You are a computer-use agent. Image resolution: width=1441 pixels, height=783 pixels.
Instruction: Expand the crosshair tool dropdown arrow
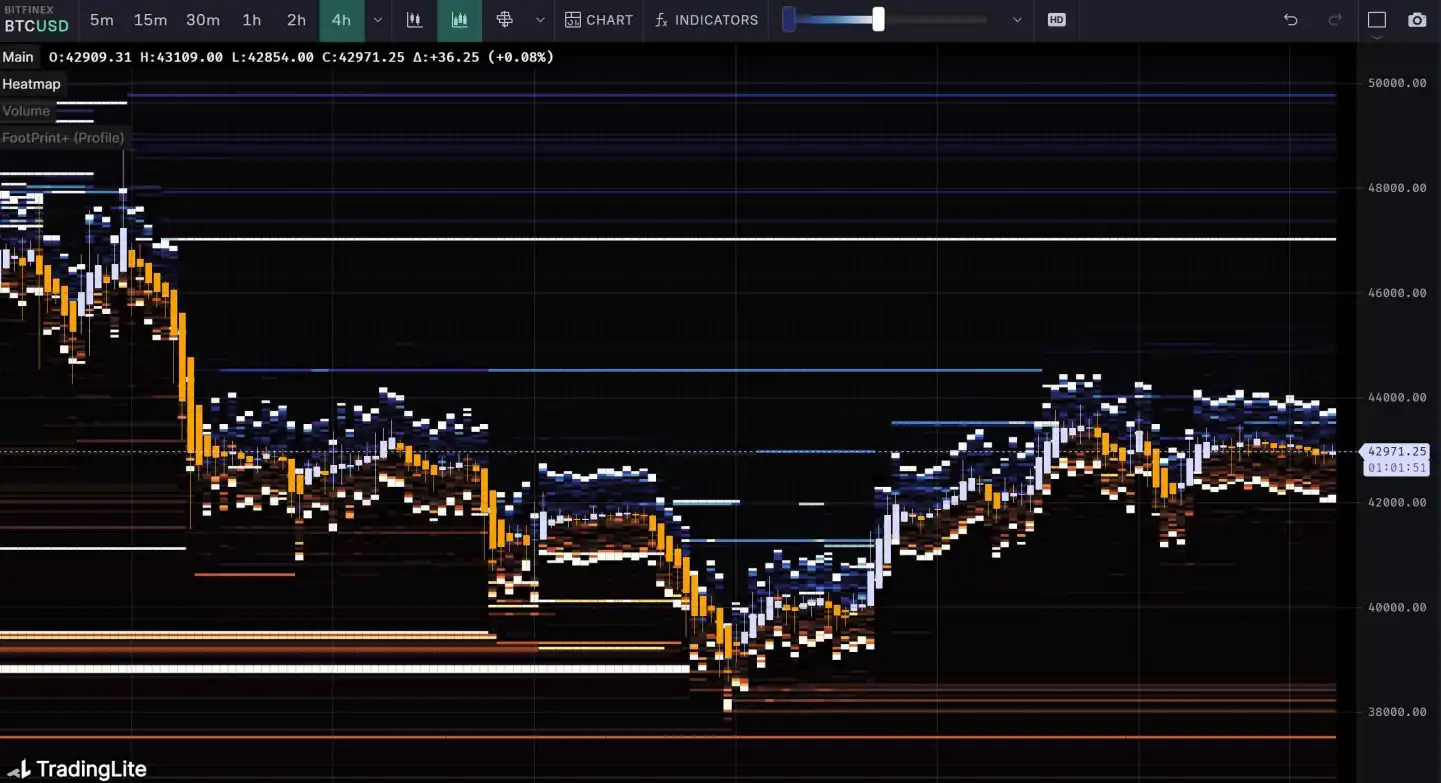click(x=540, y=20)
